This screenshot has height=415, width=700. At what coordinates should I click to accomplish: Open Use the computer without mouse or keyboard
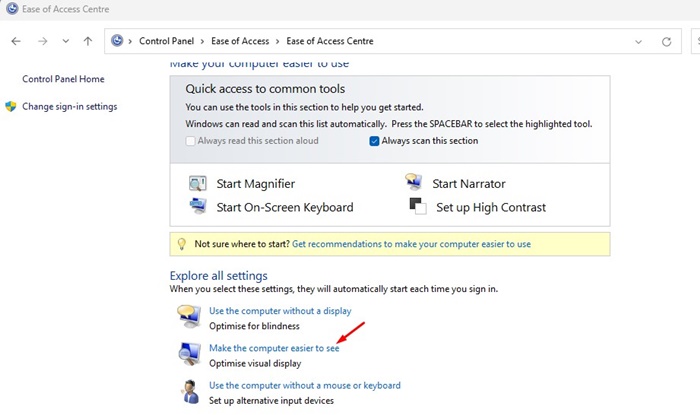(x=304, y=386)
